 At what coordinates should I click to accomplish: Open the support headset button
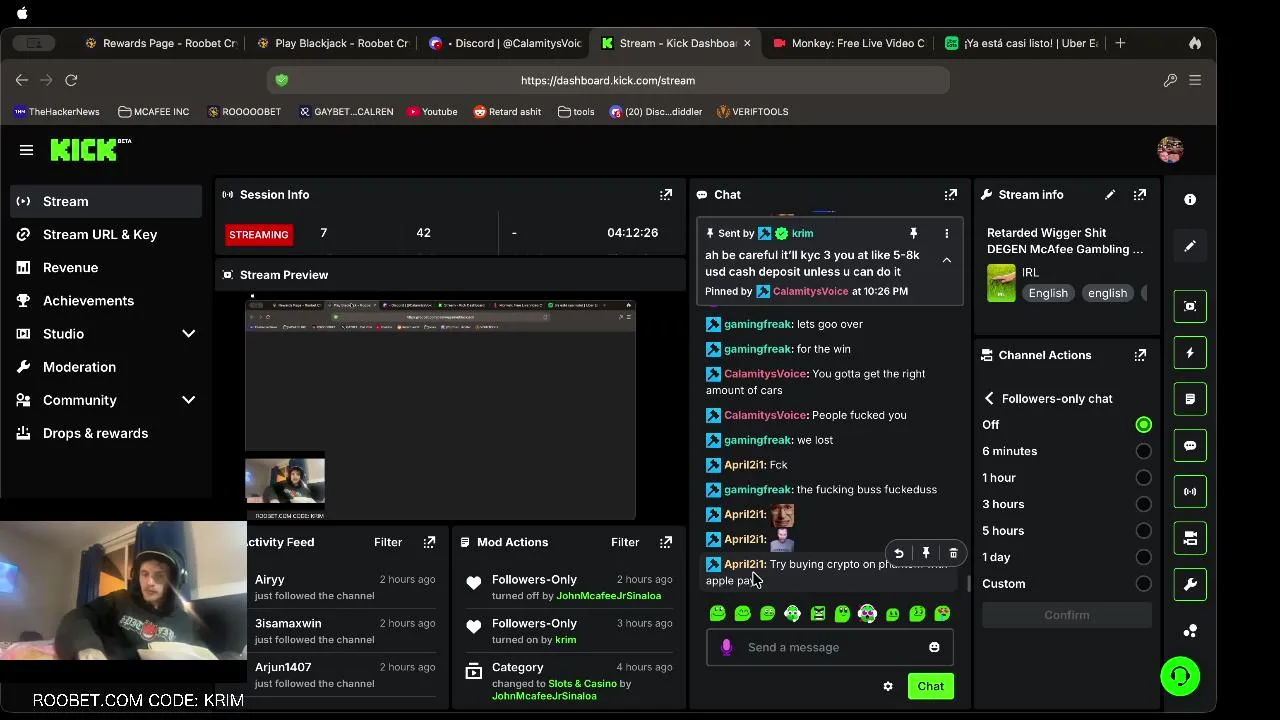click(1180, 676)
